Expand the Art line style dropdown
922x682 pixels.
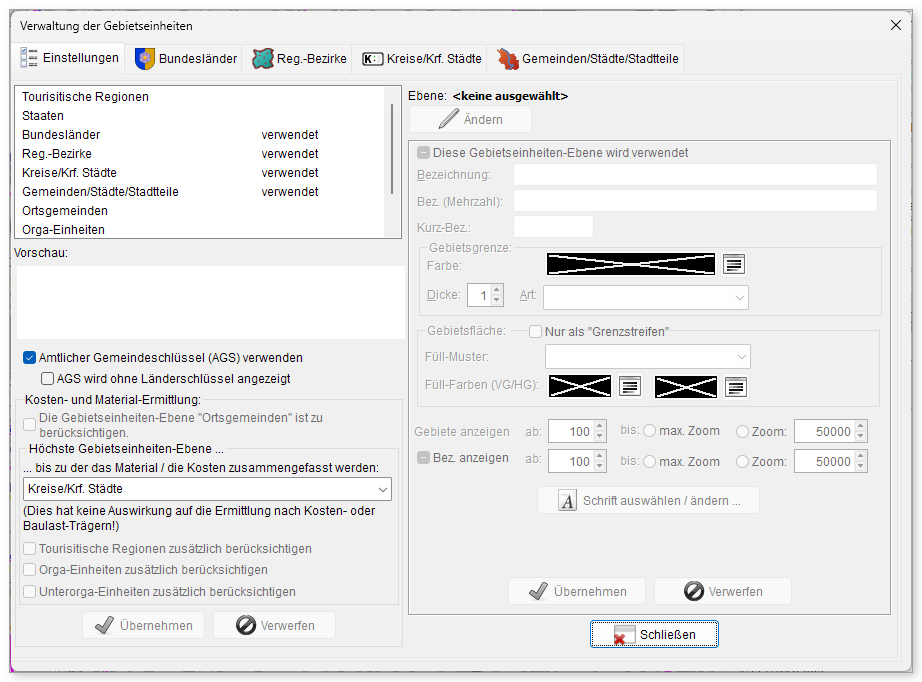[646, 297]
